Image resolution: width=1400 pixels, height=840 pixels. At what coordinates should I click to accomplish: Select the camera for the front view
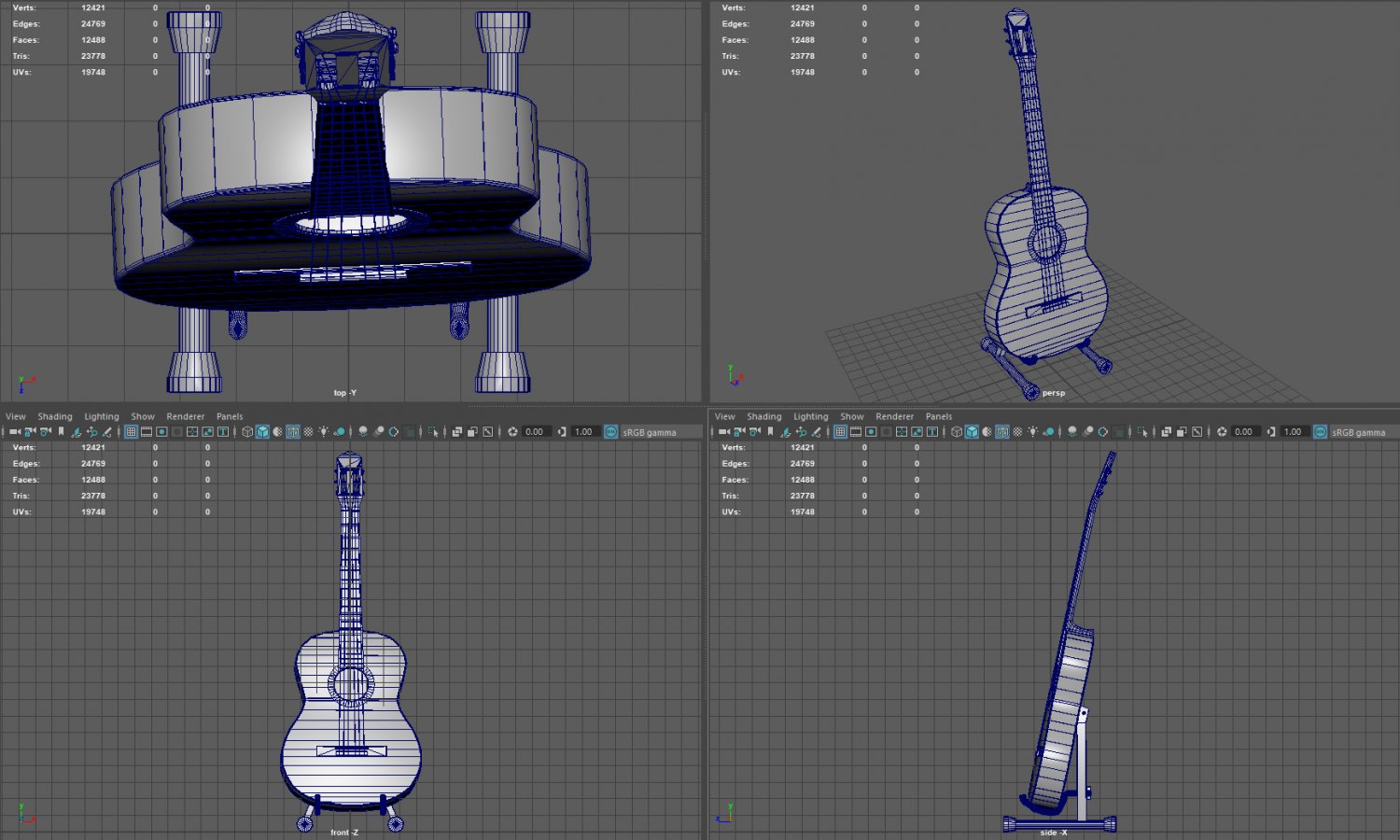pos(14,431)
